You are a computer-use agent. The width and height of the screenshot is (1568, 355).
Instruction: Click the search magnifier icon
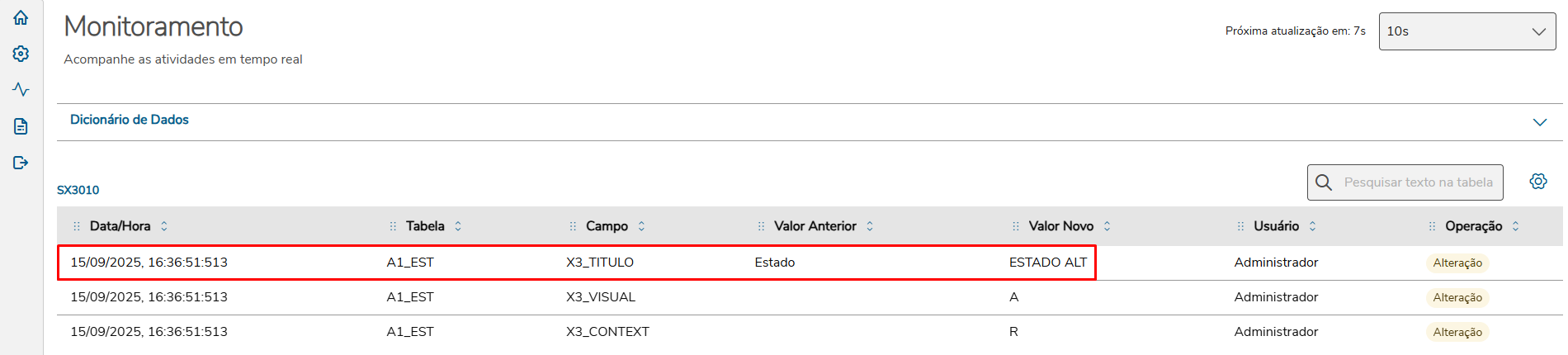pos(1324,182)
